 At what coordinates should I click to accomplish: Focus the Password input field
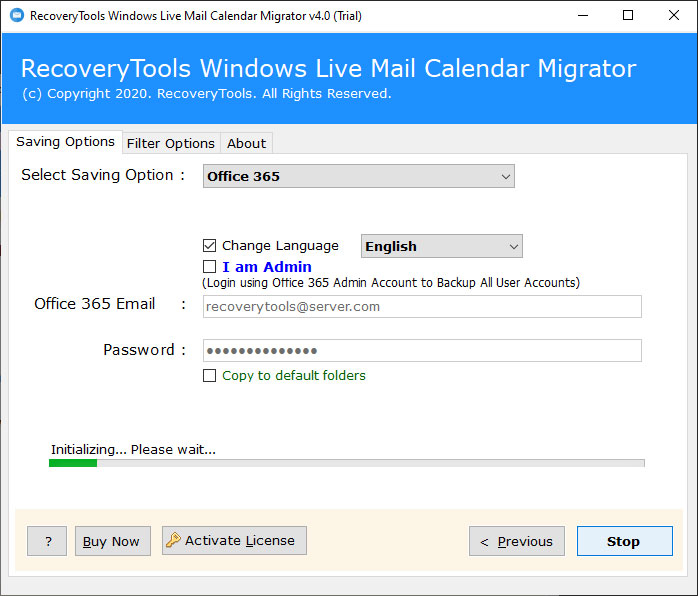click(x=422, y=351)
